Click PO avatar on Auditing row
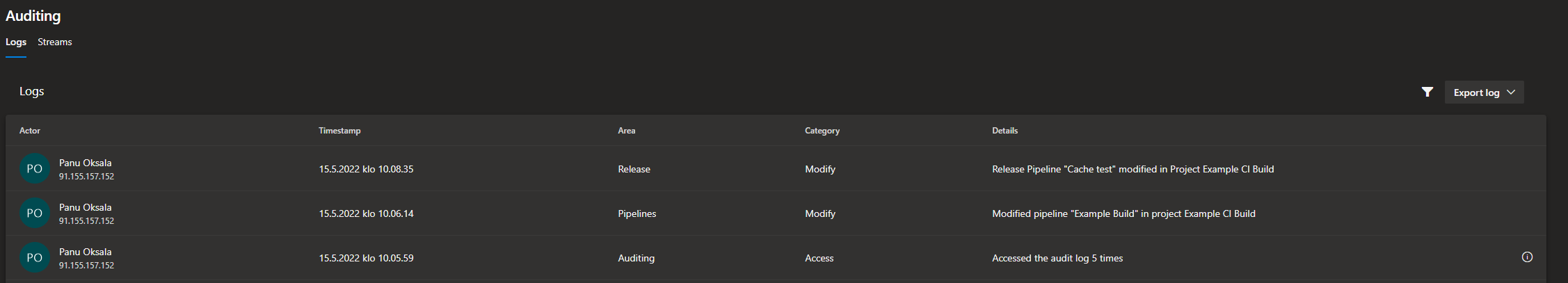The height and width of the screenshot is (283, 1568). pyautogui.click(x=34, y=257)
